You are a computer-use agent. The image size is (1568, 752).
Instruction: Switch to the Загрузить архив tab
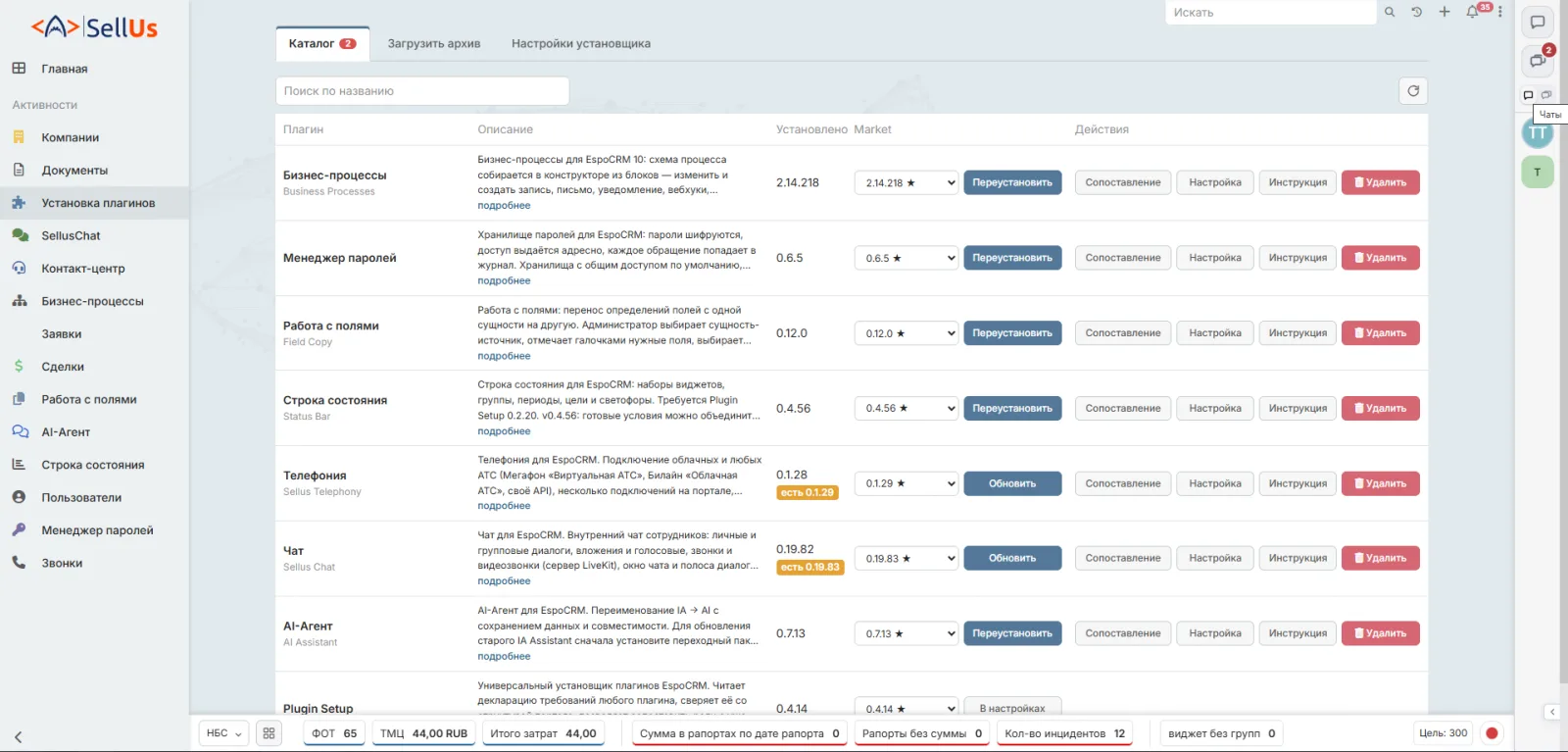pos(434,44)
